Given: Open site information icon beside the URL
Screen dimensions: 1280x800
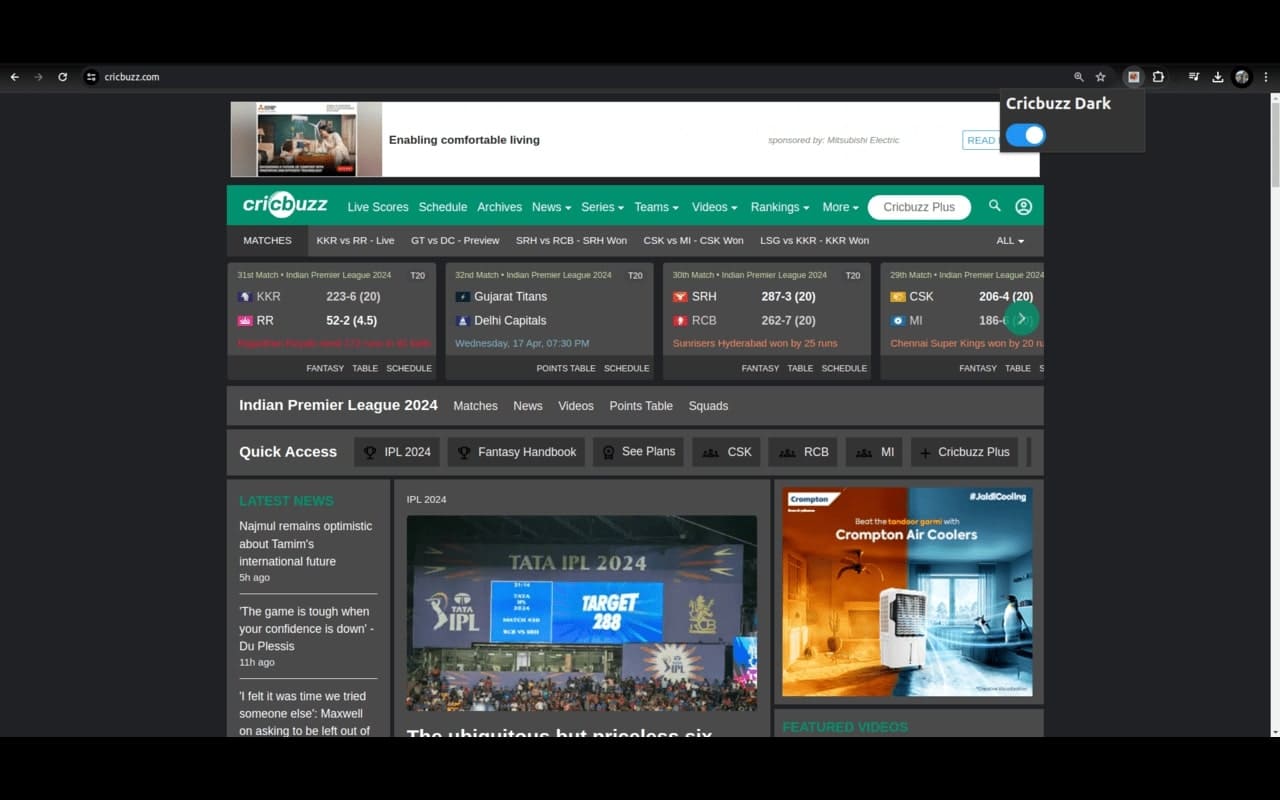Looking at the screenshot, I should pos(91,77).
